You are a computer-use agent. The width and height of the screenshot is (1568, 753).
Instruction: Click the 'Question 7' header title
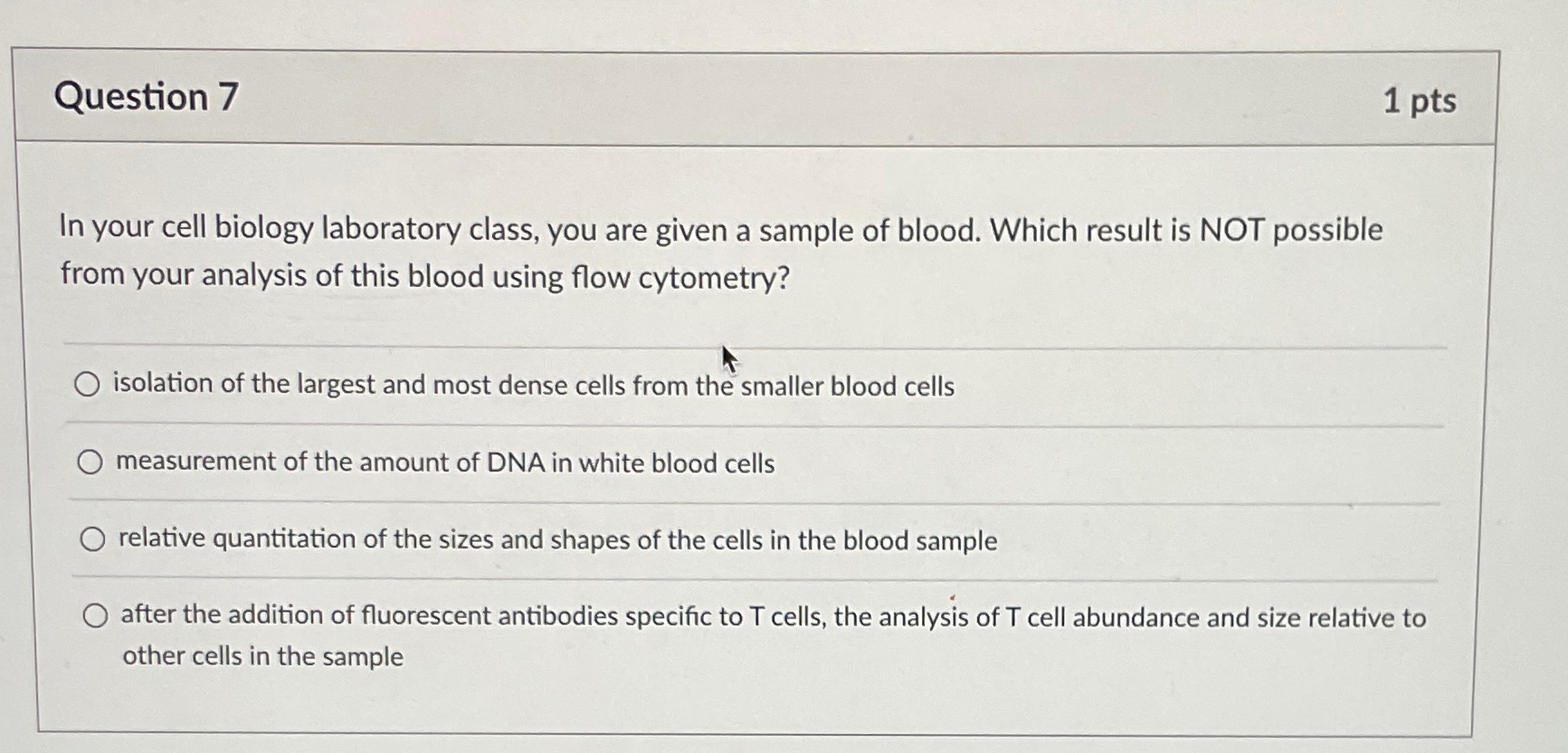[147, 97]
